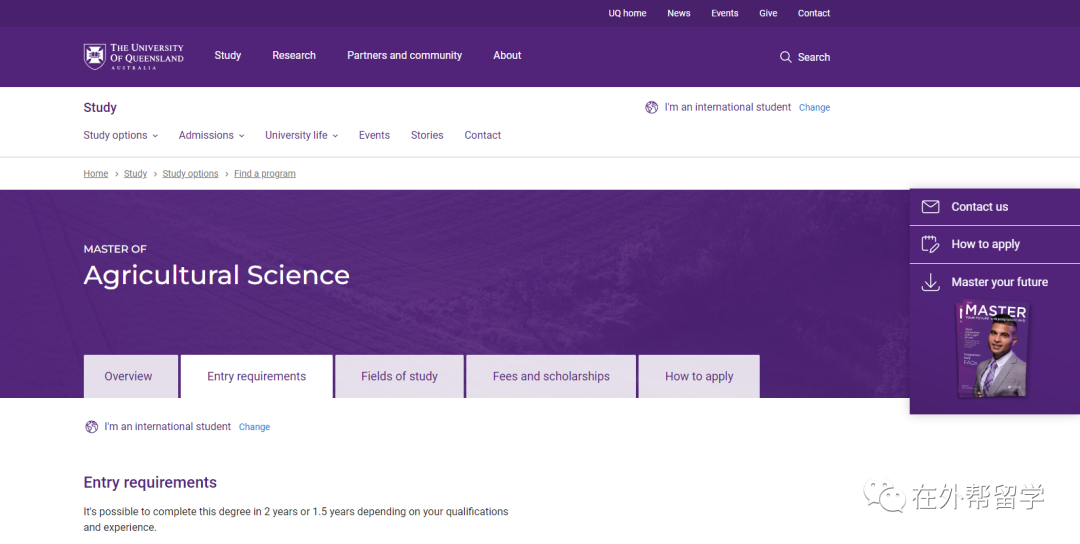This screenshot has height=544, width=1080.
Task: Click the Search label in the header
Action: [x=813, y=57]
